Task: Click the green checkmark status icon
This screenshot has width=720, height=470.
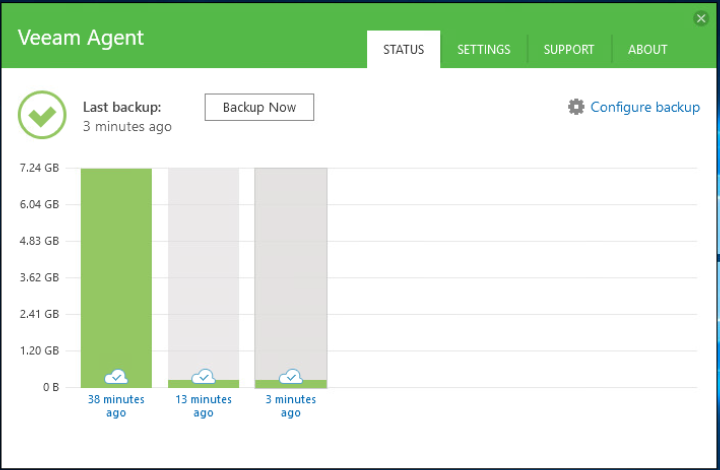Action: coord(42,115)
